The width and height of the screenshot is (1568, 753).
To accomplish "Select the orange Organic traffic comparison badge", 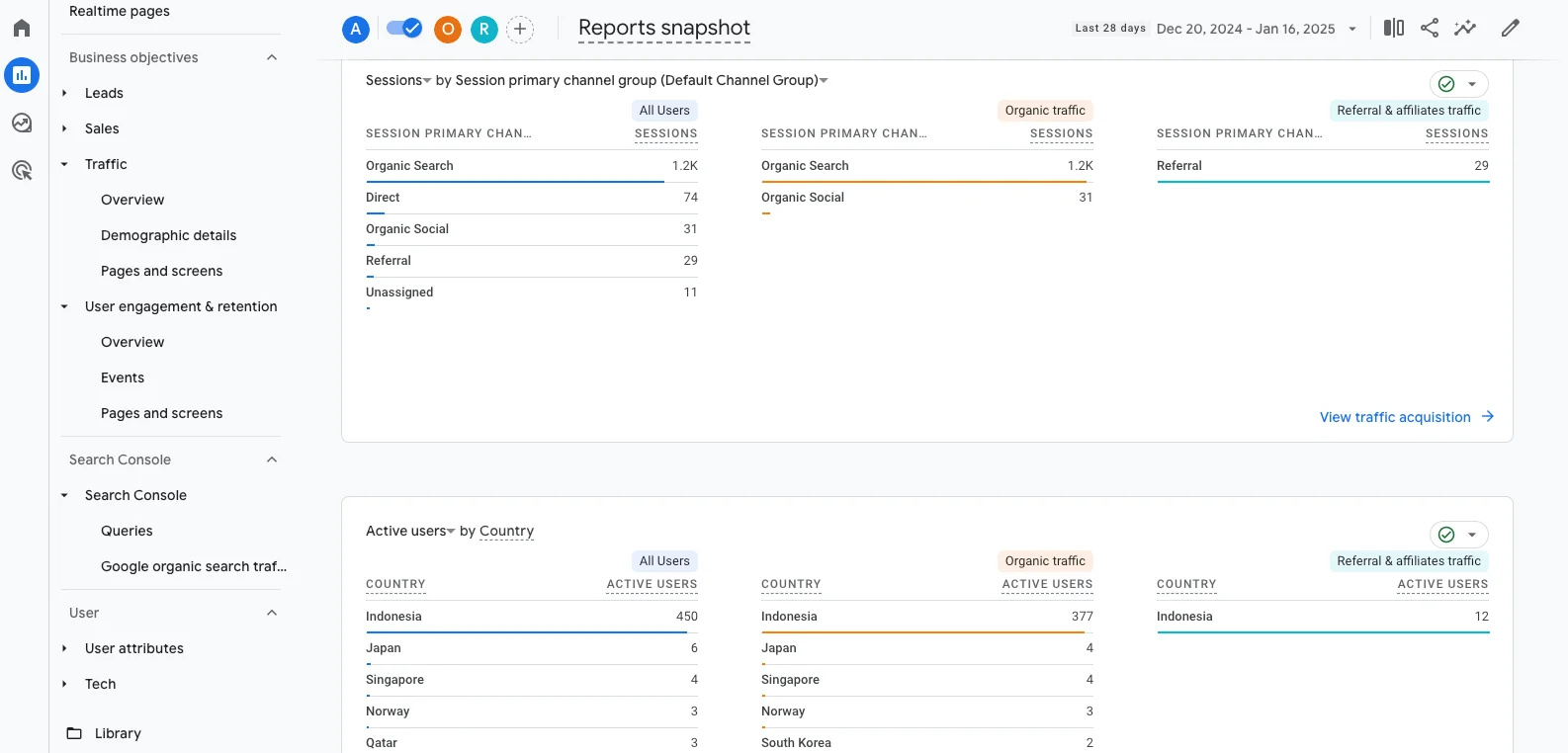I will pos(448,30).
